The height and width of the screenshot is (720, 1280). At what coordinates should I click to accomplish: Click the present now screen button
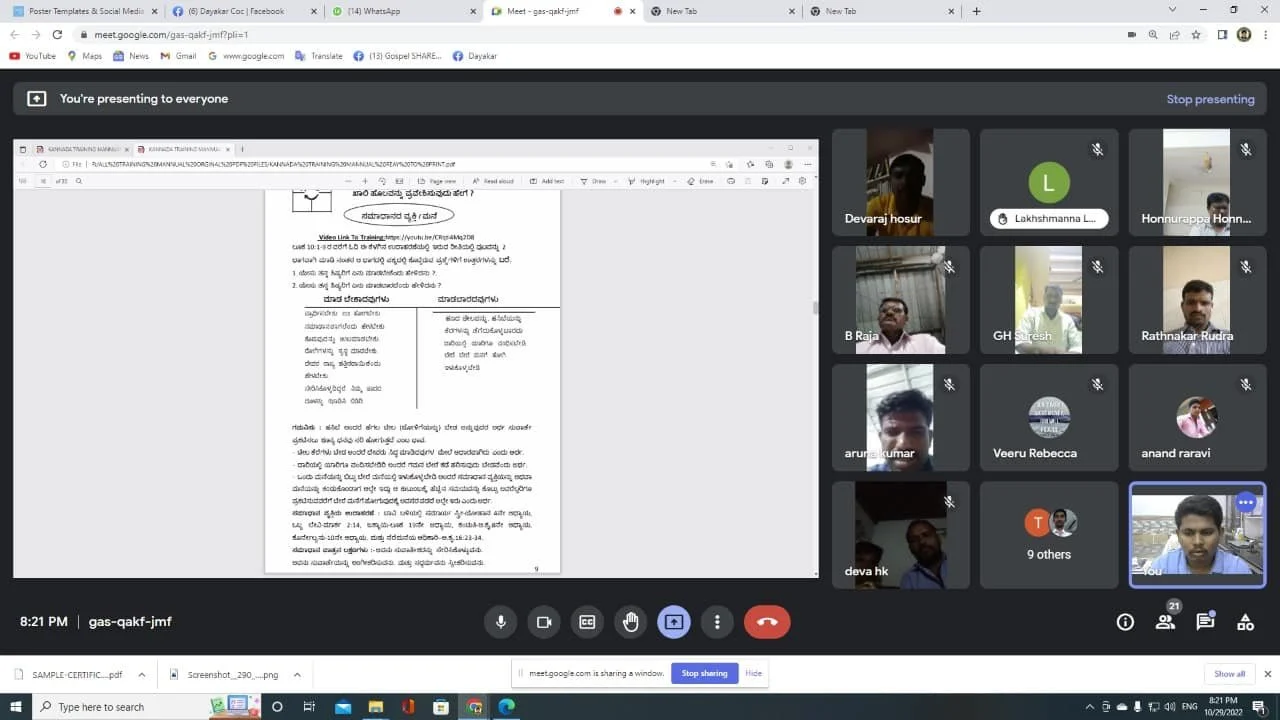[x=674, y=622]
